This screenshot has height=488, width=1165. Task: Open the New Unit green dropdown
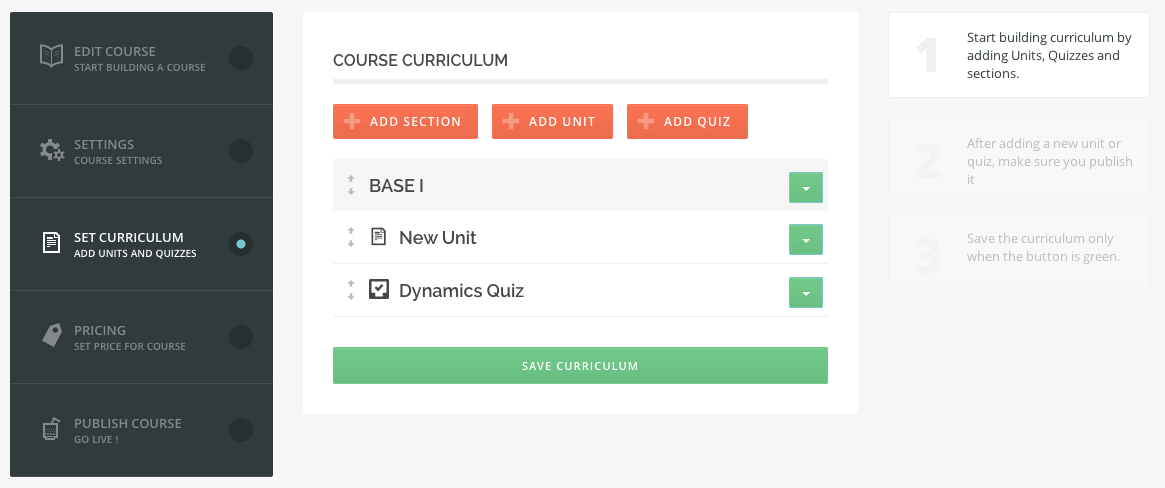point(805,239)
